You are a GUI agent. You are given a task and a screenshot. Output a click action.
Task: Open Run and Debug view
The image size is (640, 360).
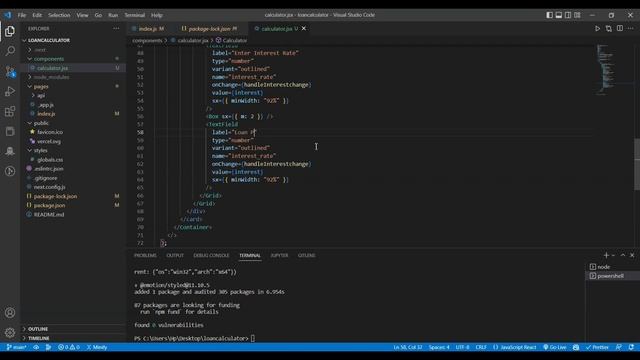click(10, 91)
